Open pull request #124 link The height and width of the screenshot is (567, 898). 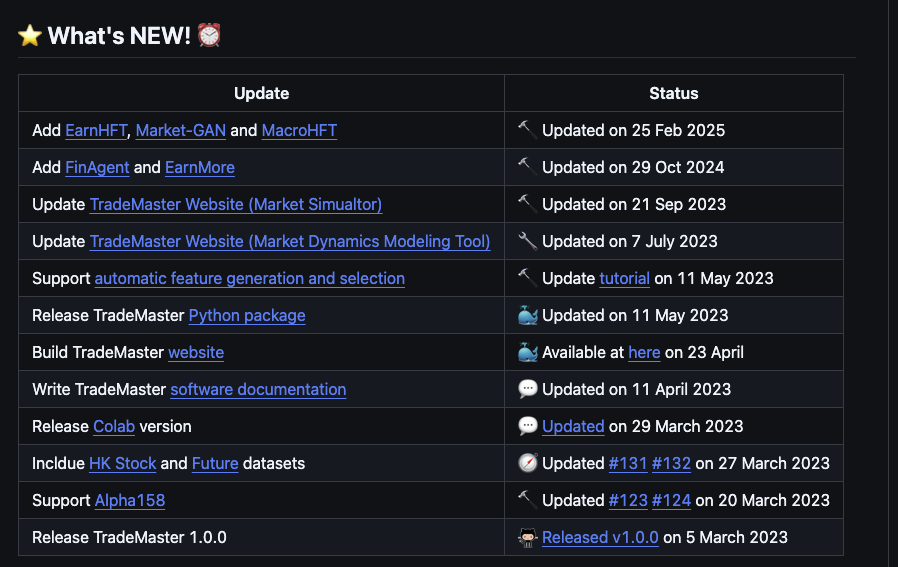click(671, 501)
